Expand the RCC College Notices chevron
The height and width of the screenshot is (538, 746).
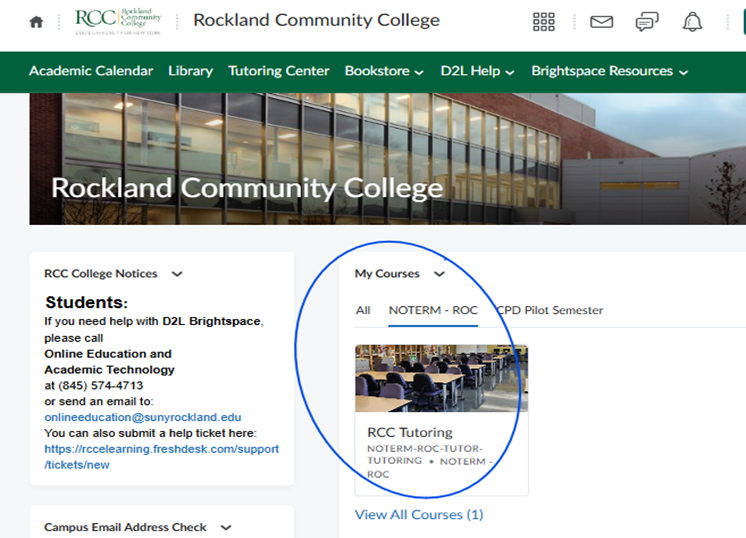pyautogui.click(x=177, y=274)
